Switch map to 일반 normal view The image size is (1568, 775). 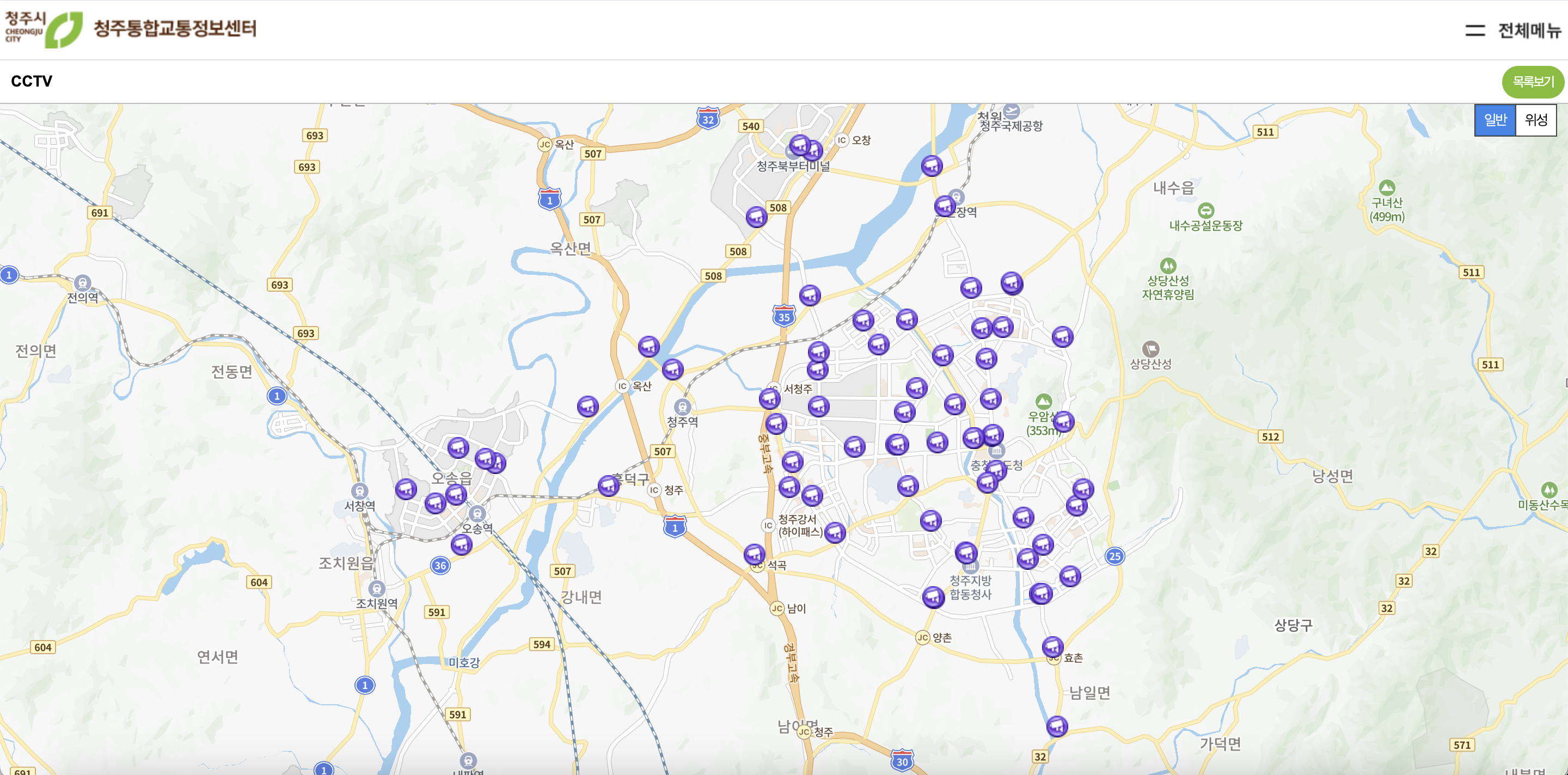(x=1494, y=120)
